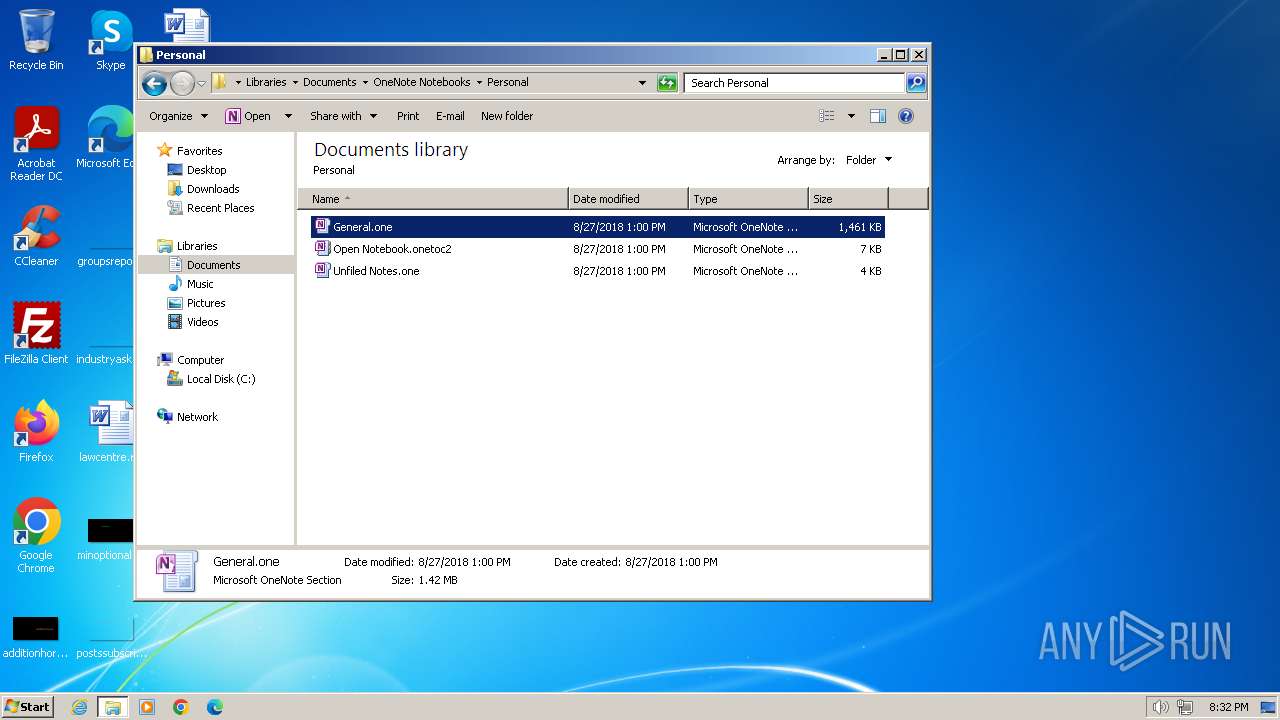Open the Share with menu
The image size is (1280, 720).
pyautogui.click(x=343, y=116)
